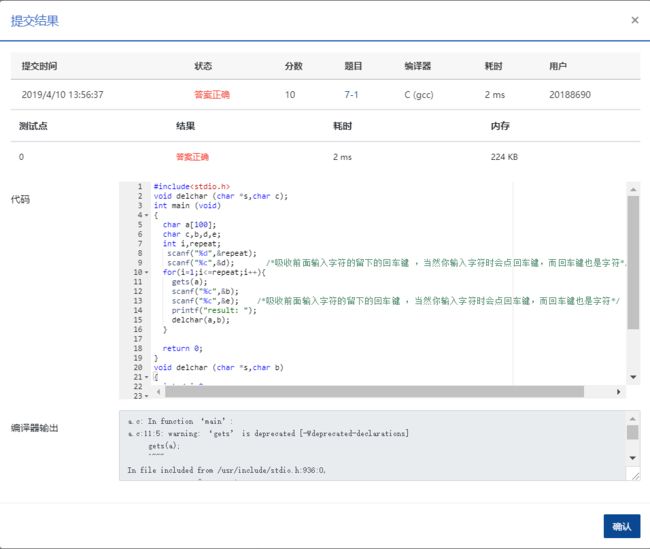Image resolution: width=650 pixels, height=549 pixels.
Task: Click code line printf("result: ");
Action: (x=214, y=311)
